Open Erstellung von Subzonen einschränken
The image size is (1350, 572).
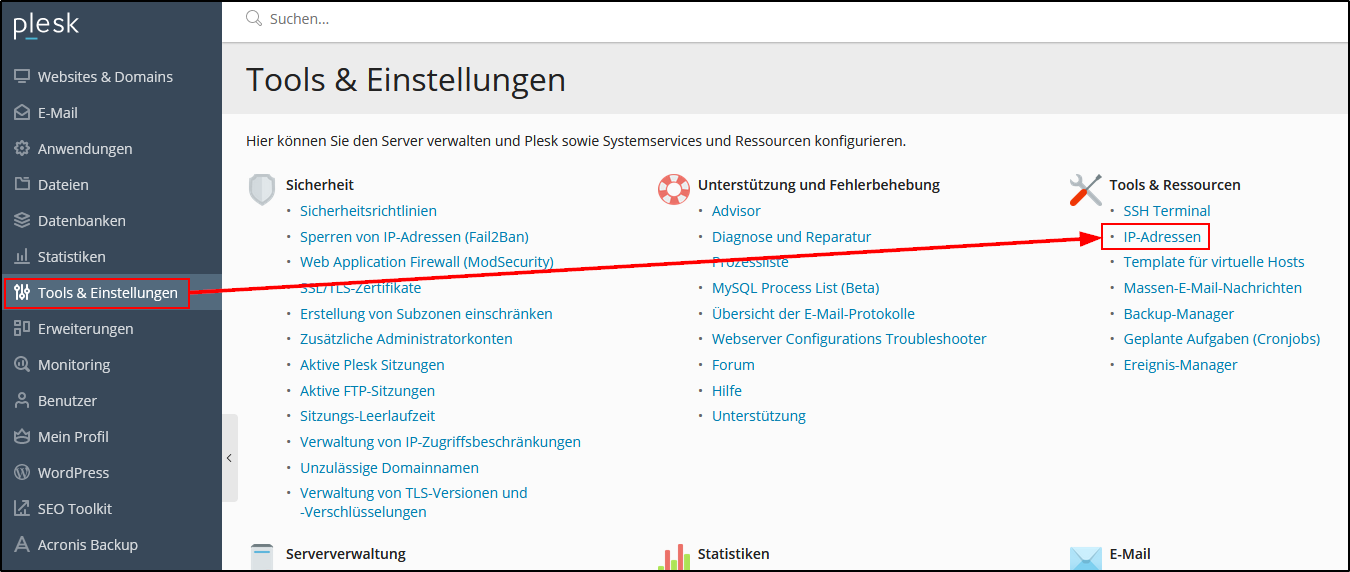[x=426, y=314]
